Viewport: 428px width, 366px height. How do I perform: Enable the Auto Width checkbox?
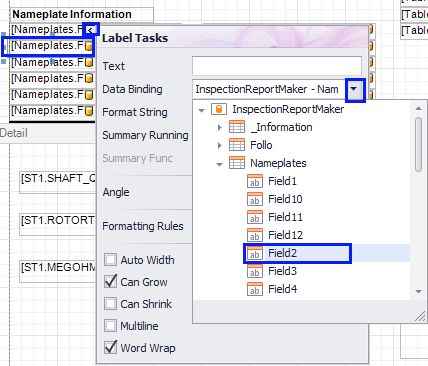(x=110, y=260)
